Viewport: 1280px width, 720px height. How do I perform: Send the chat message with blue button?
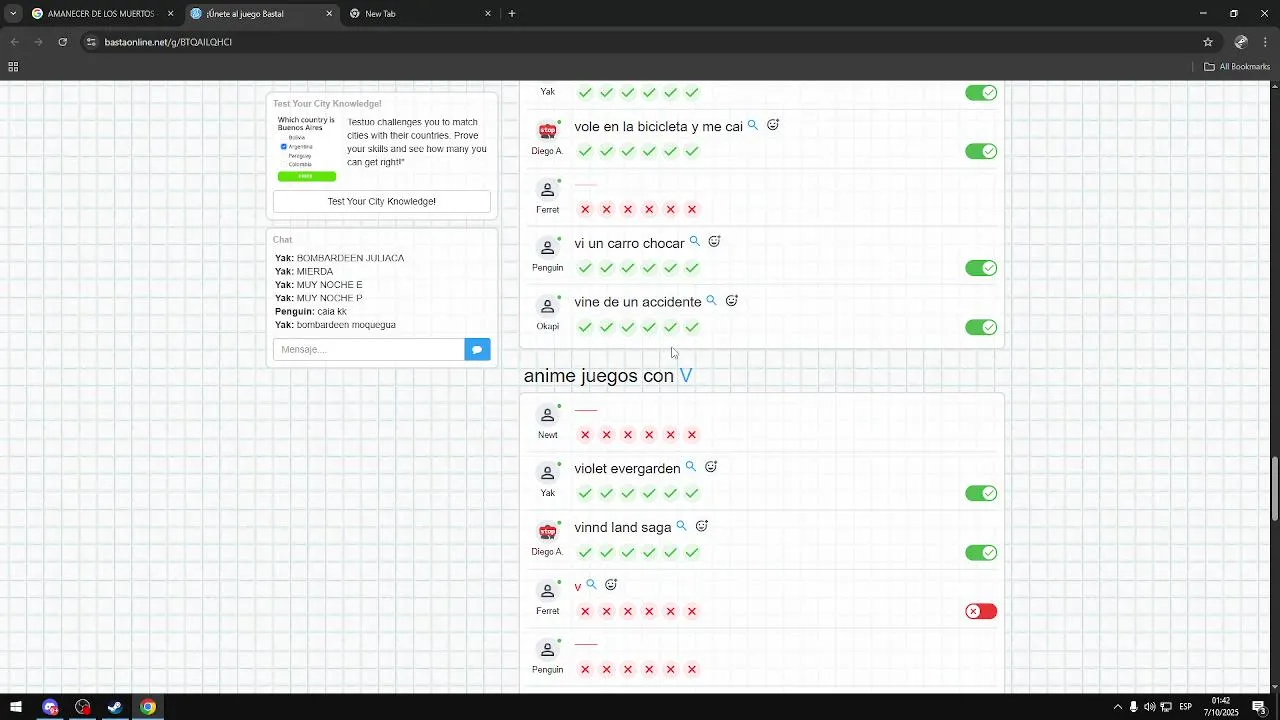[x=477, y=349]
